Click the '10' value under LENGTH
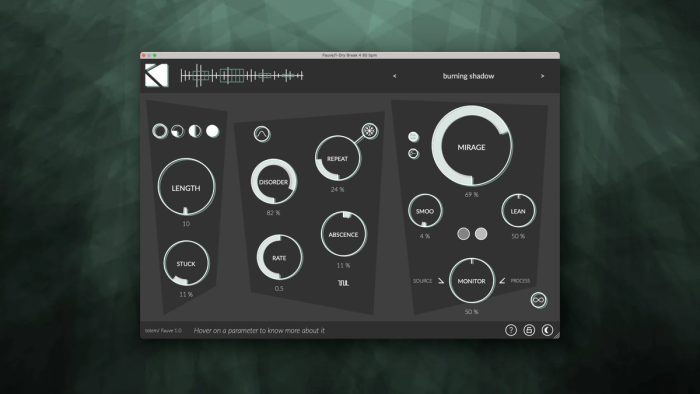This screenshot has width=700, height=394. [x=186, y=224]
